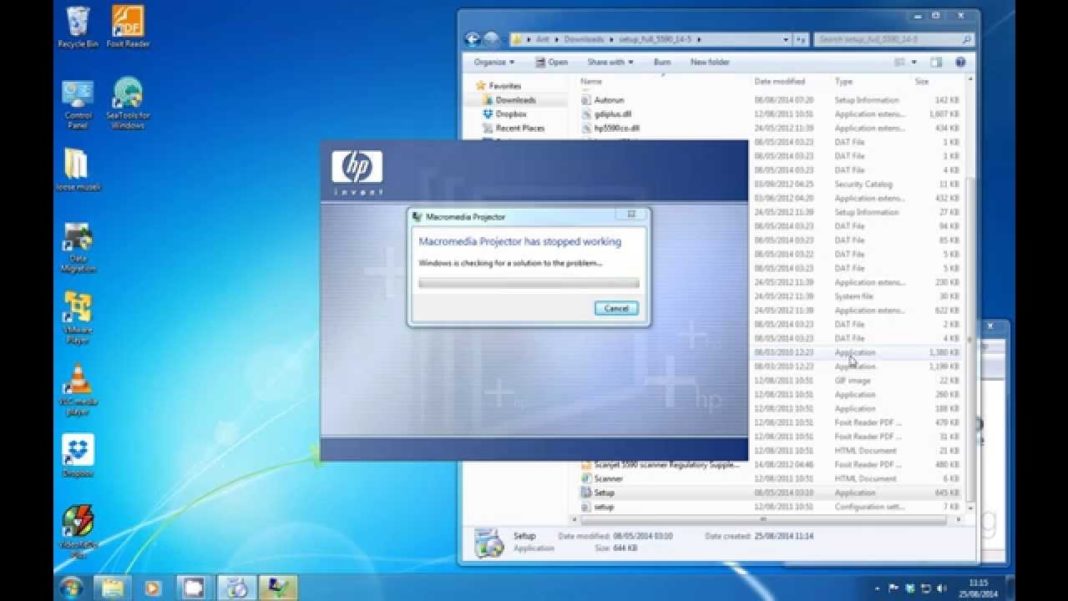Click the Open toolbar button
Viewport: 1068px width, 601px height.
tap(553, 62)
